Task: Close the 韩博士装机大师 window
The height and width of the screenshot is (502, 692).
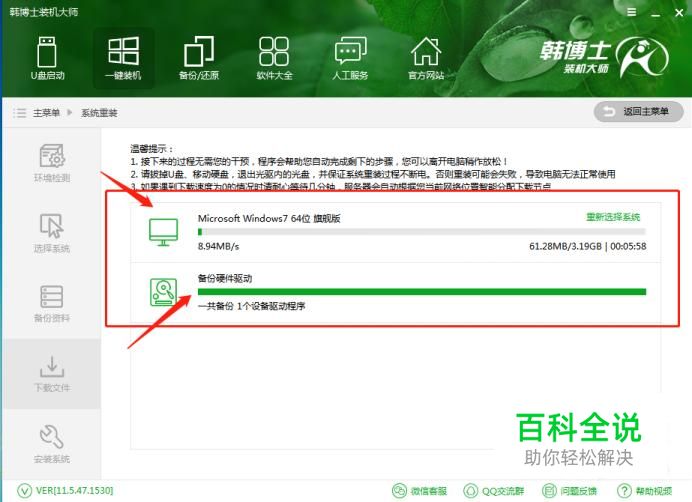Action: [x=679, y=13]
